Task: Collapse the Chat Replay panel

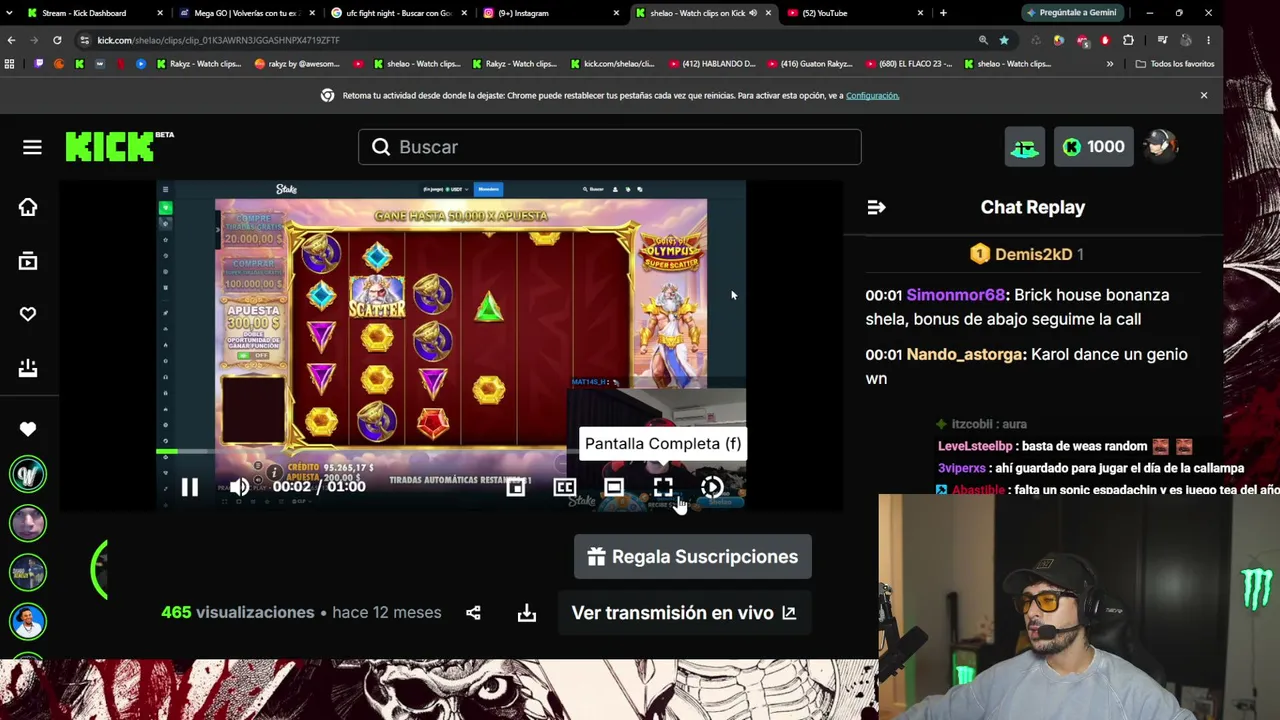Action: (876, 207)
